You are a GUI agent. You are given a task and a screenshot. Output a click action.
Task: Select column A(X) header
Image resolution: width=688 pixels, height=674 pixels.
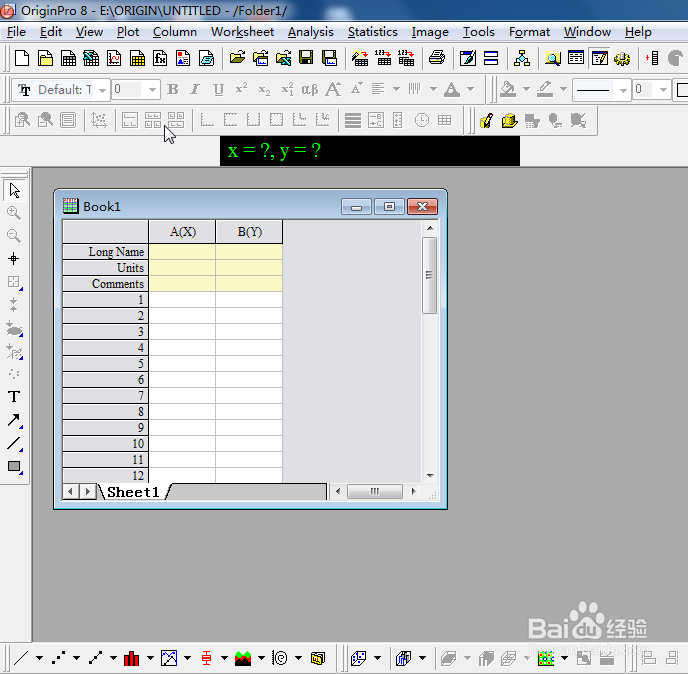(183, 232)
